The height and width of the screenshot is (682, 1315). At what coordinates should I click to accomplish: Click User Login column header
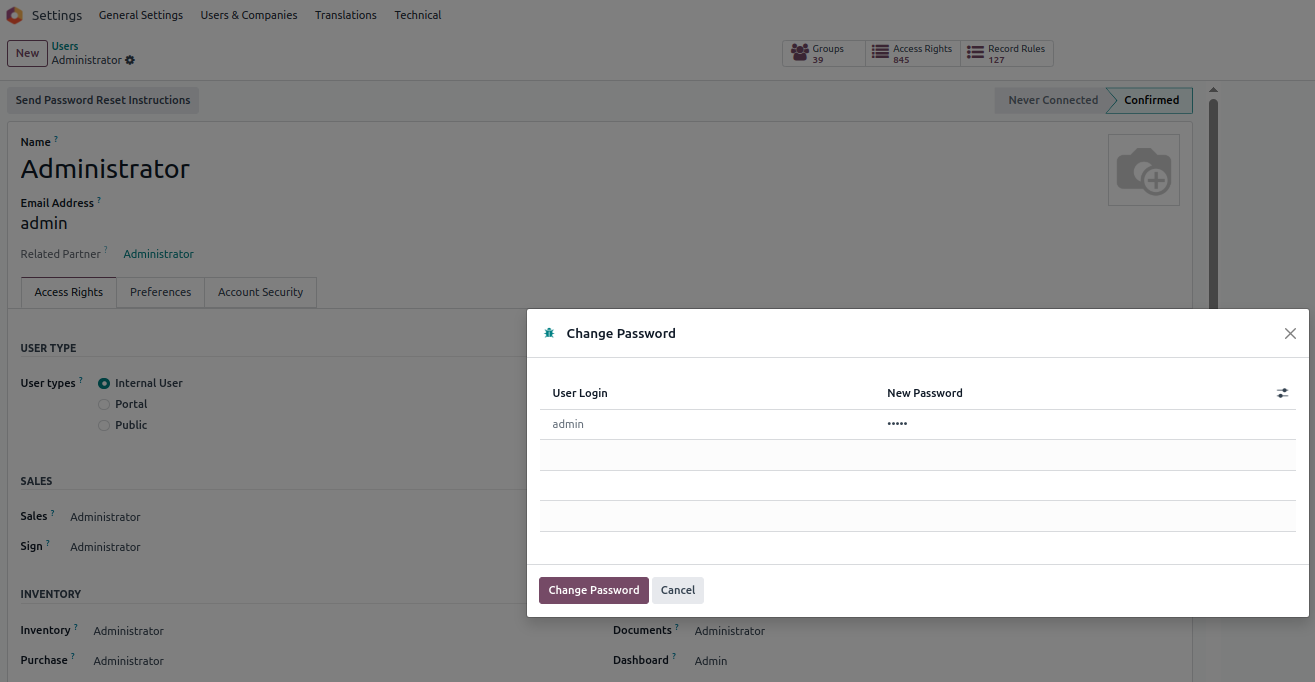580,393
